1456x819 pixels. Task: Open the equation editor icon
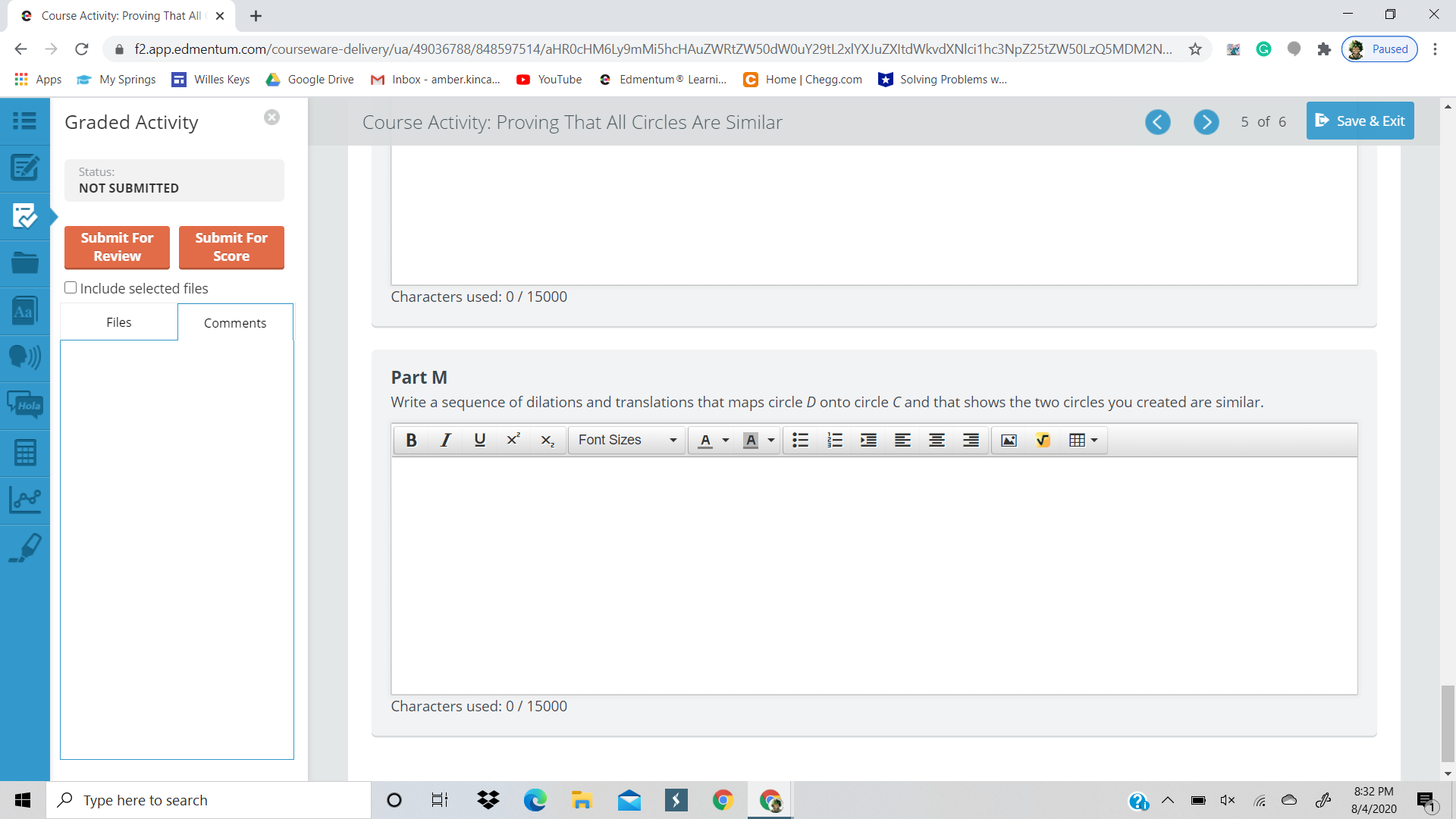click(1043, 440)
